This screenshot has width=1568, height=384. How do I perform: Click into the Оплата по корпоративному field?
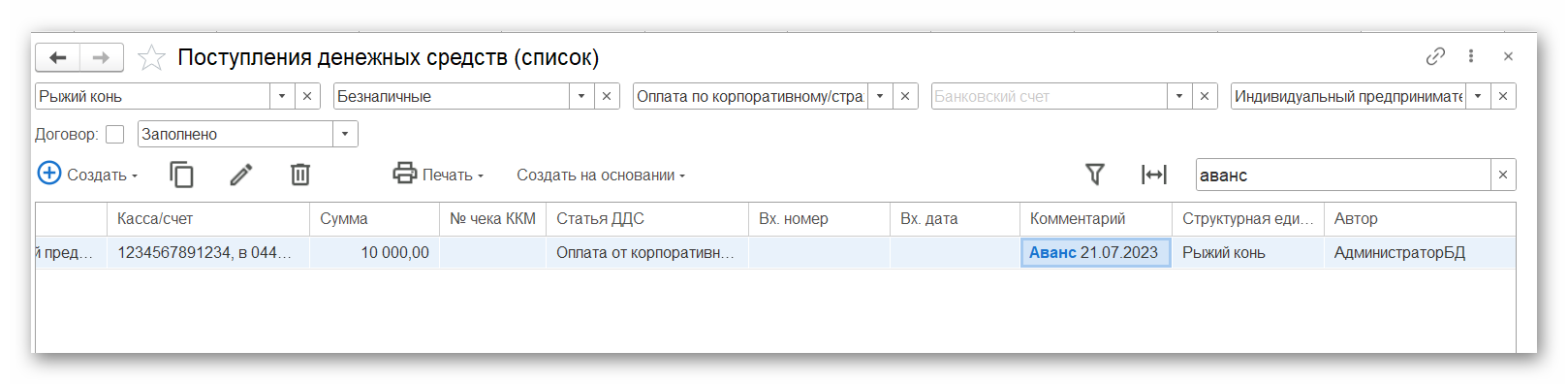click(x=750, y=96)
